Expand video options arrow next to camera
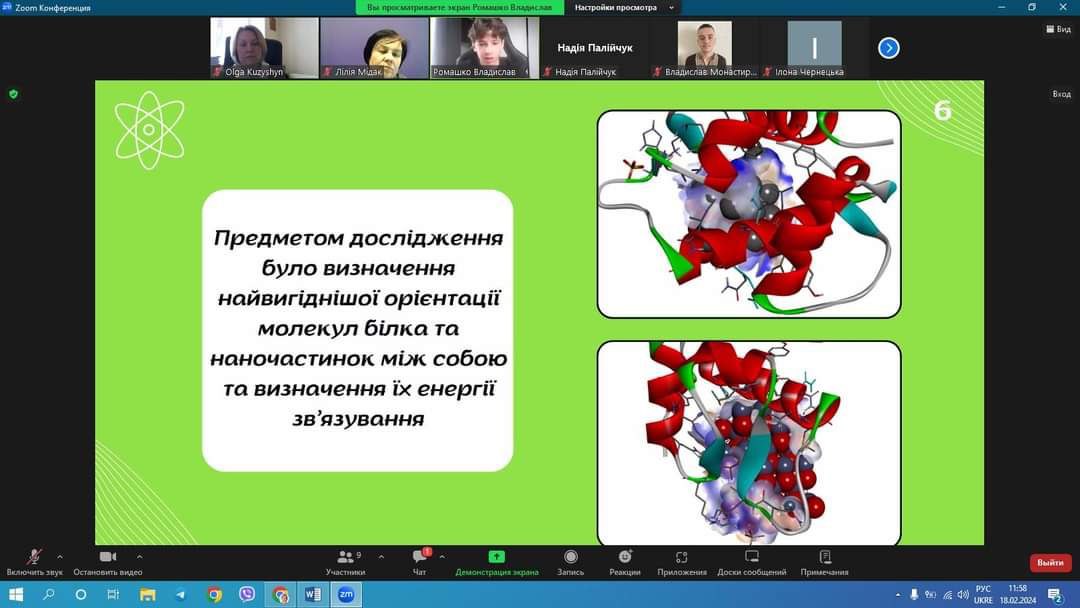The image size is (1080, 608). pos(139,557)
